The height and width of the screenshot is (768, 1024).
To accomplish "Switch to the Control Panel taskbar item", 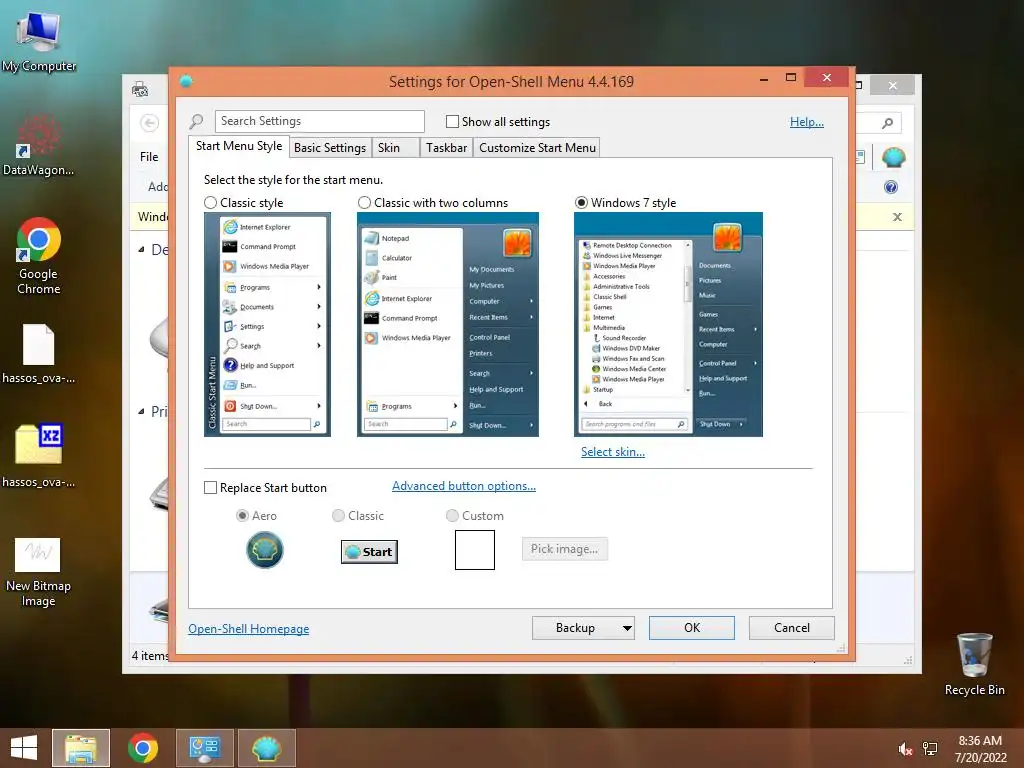I will [x=204, y=748].
